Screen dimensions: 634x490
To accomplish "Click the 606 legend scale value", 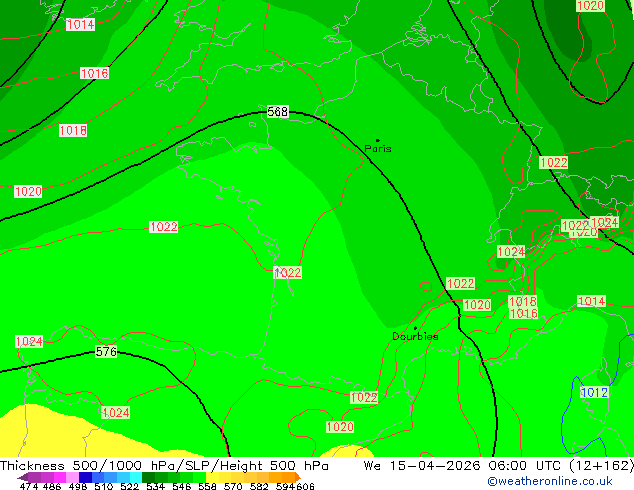I will (305, 486).
